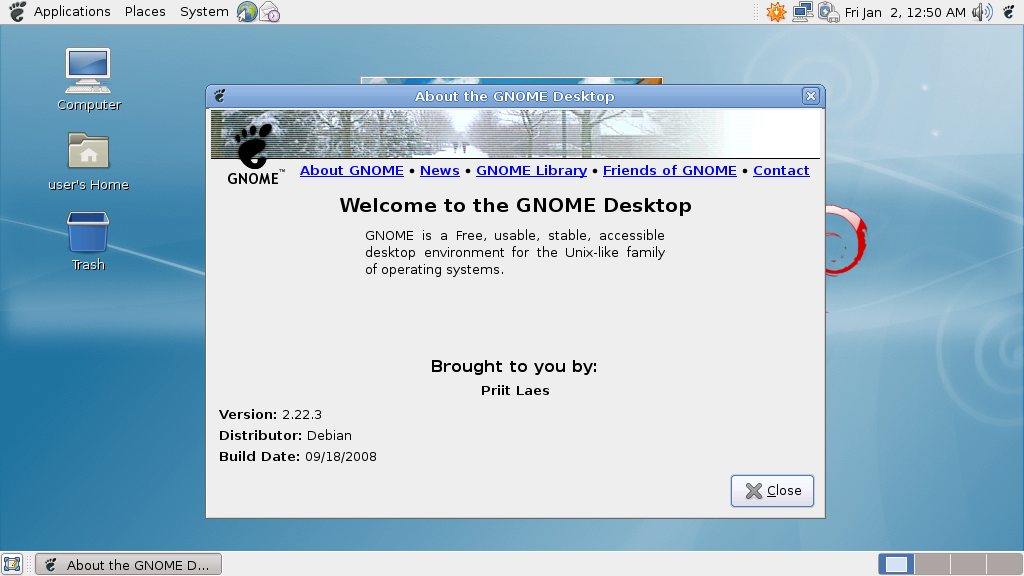Click the Show Desktop button
The height and width of the screenshot is (576, 1024).
(x=12, y=564)
